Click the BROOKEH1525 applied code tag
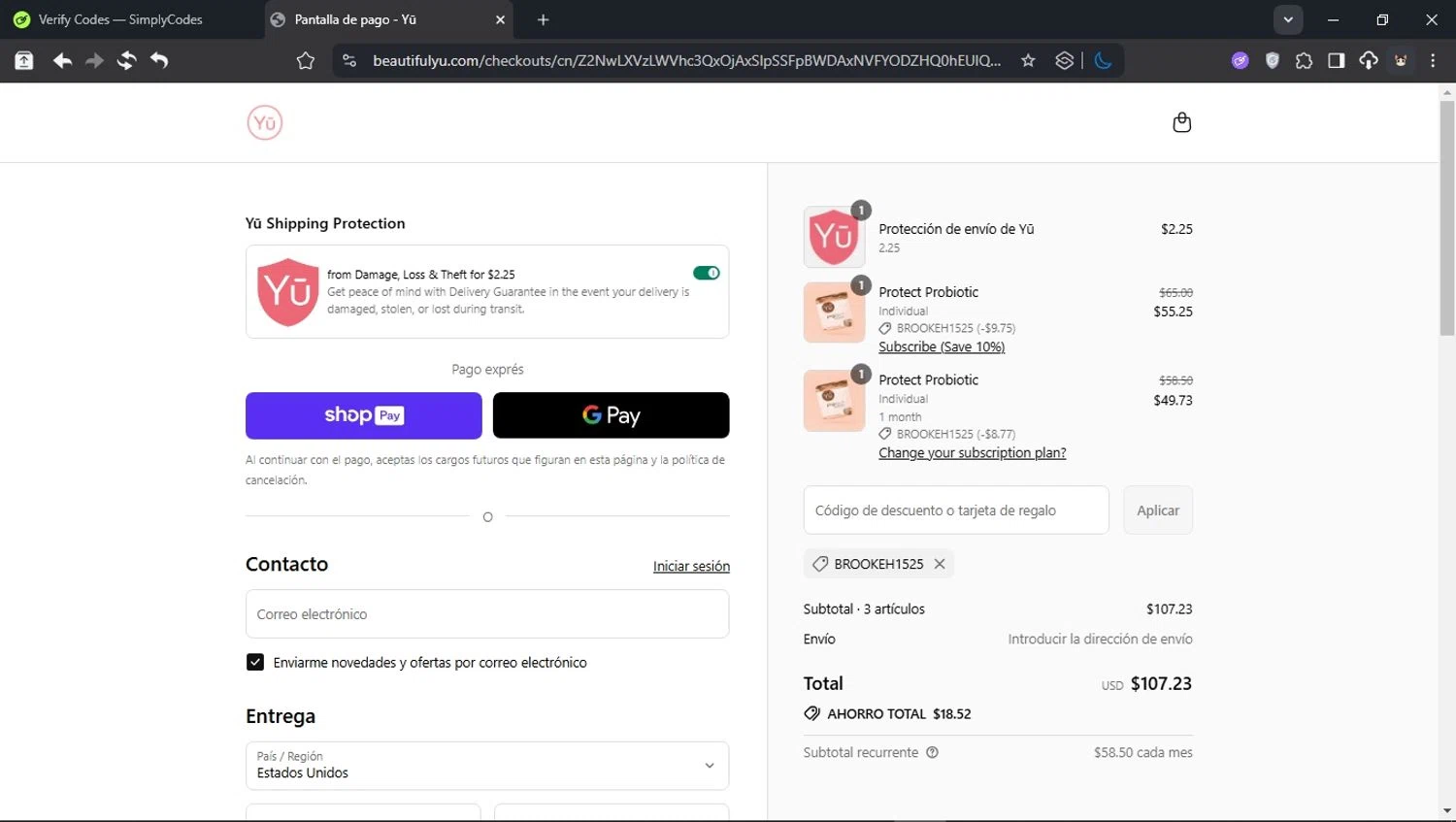This screenshot has width=1456, height=822. point(878,564)
